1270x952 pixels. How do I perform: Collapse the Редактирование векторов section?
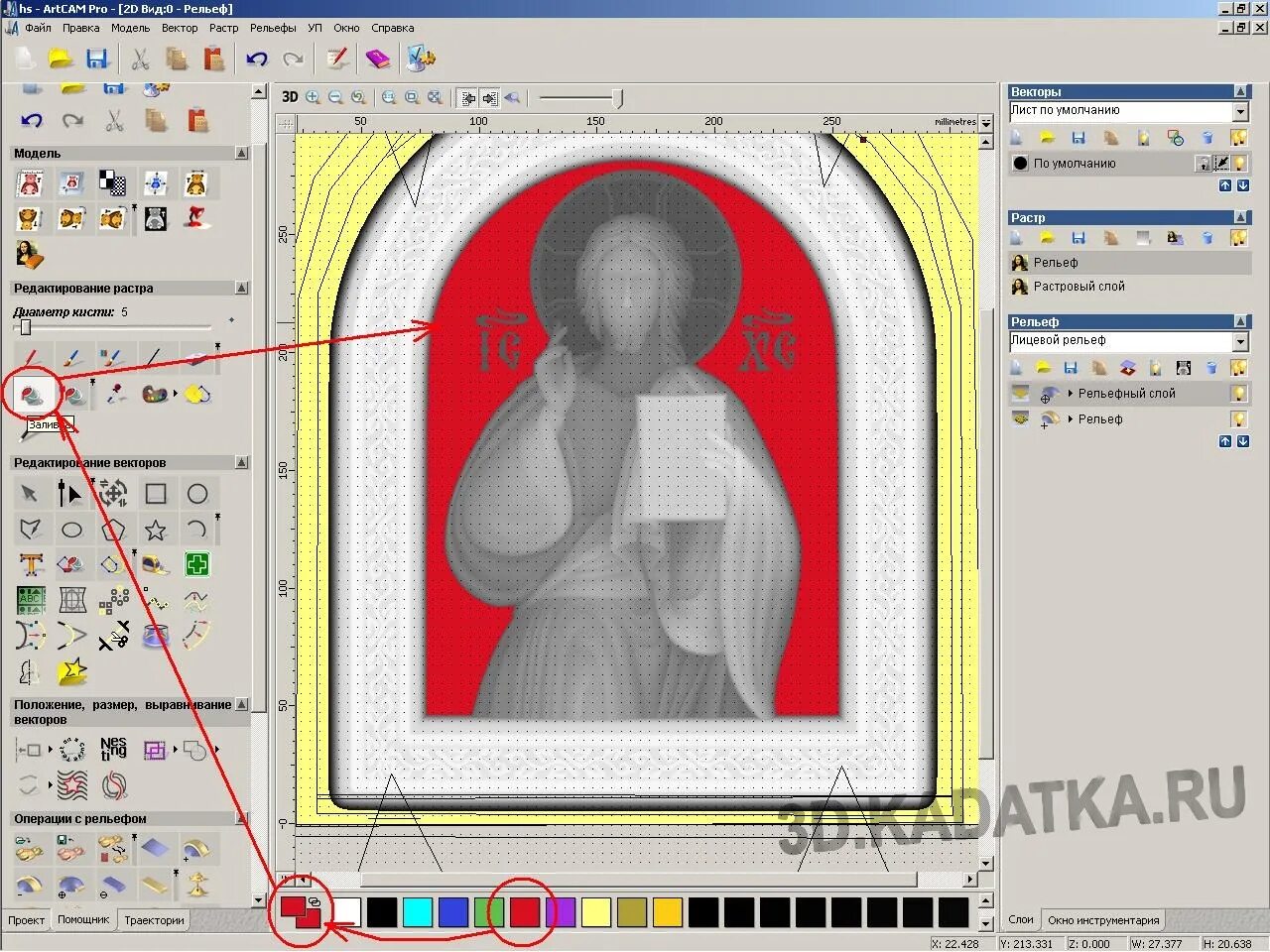[241, 462]
